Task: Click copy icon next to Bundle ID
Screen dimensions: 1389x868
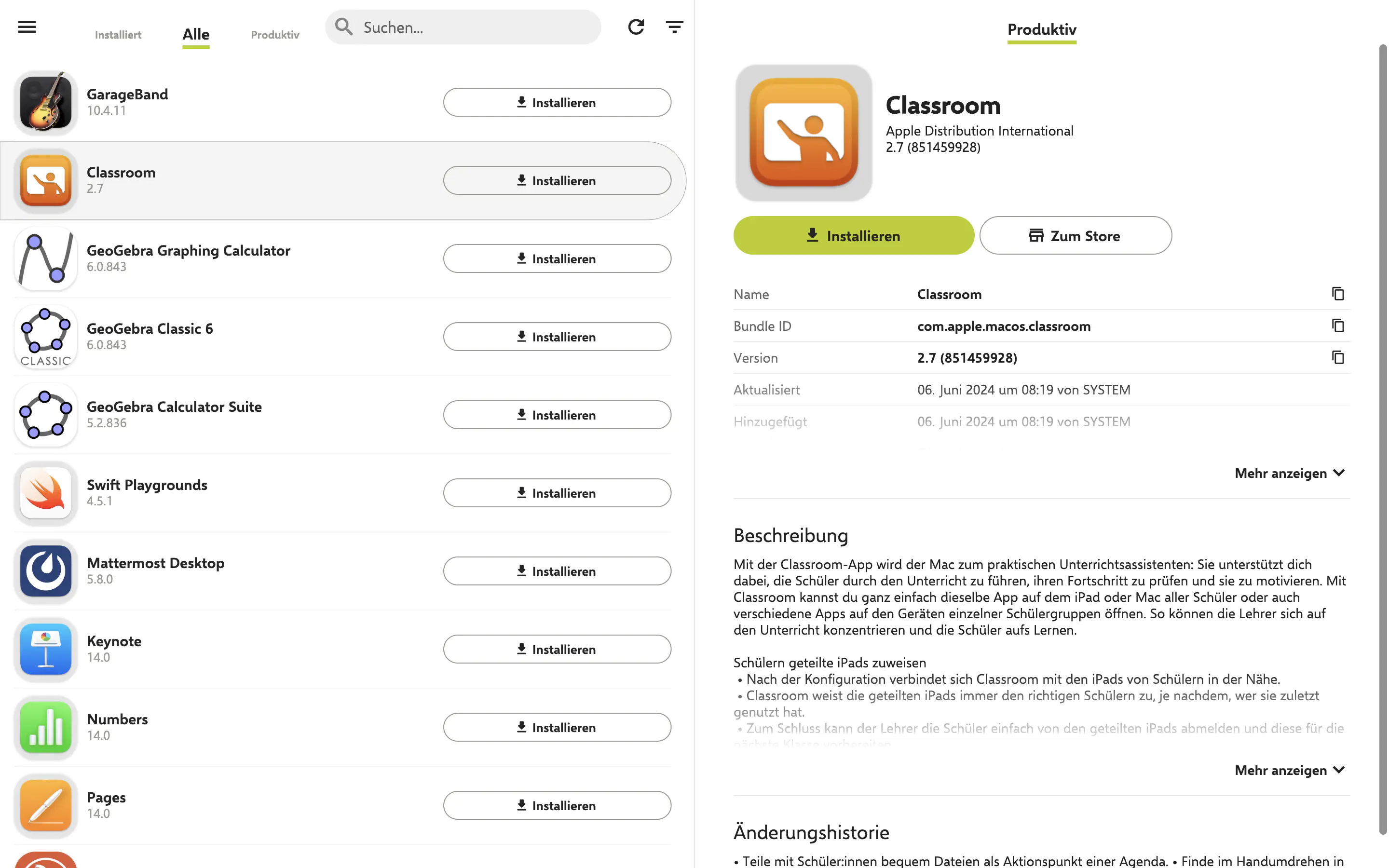Action: pos(1338,325)
